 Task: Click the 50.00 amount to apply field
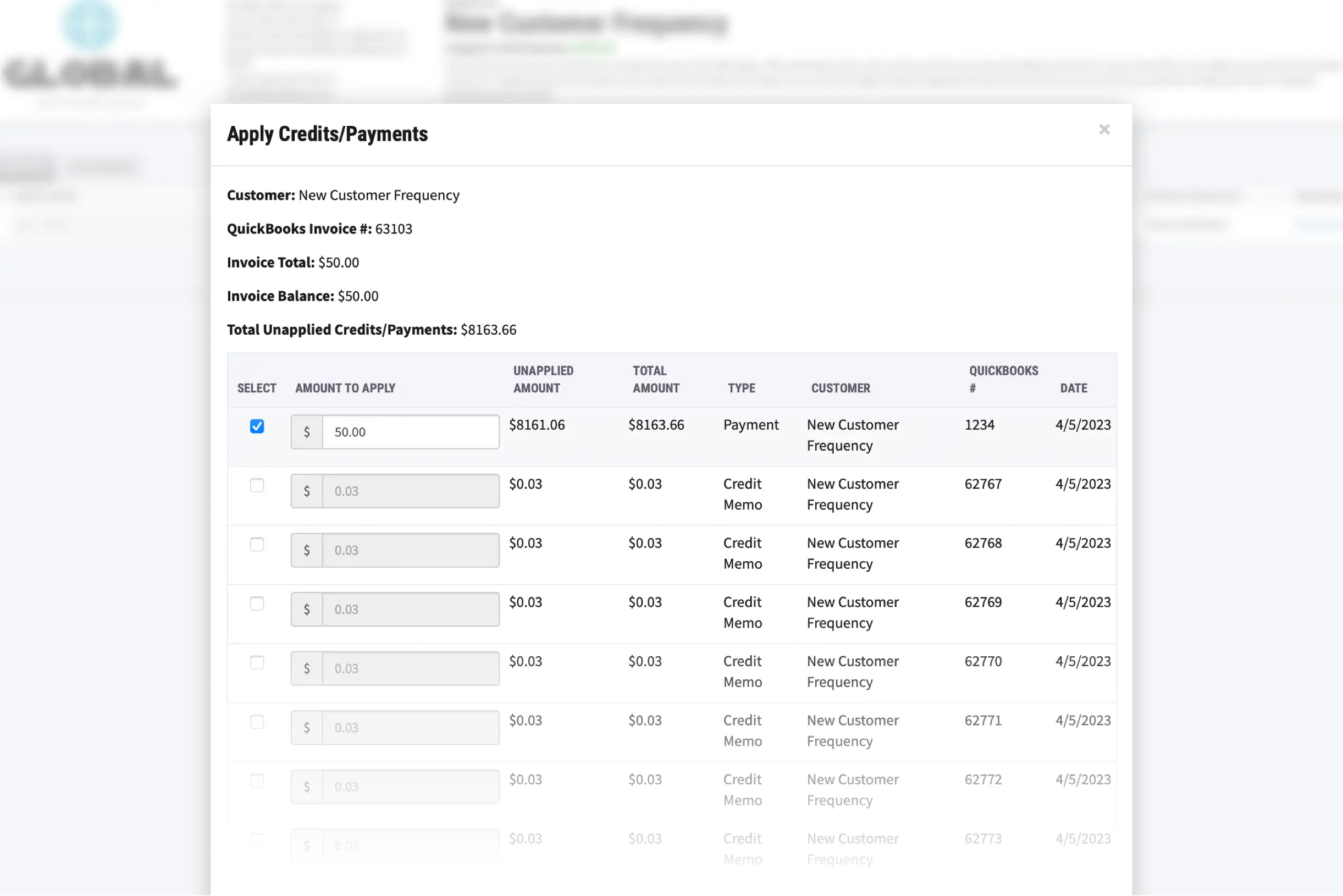tap(410, 432)
